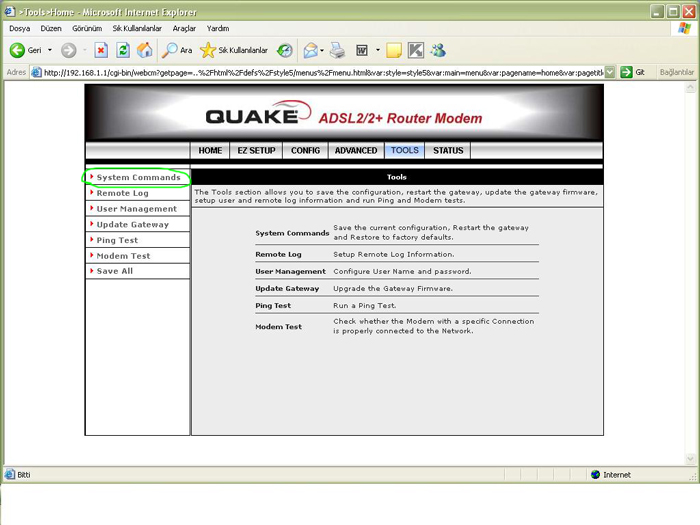700x525 pixels.
Task: Click the scrollbar up arrow
Action: (690, 87)
